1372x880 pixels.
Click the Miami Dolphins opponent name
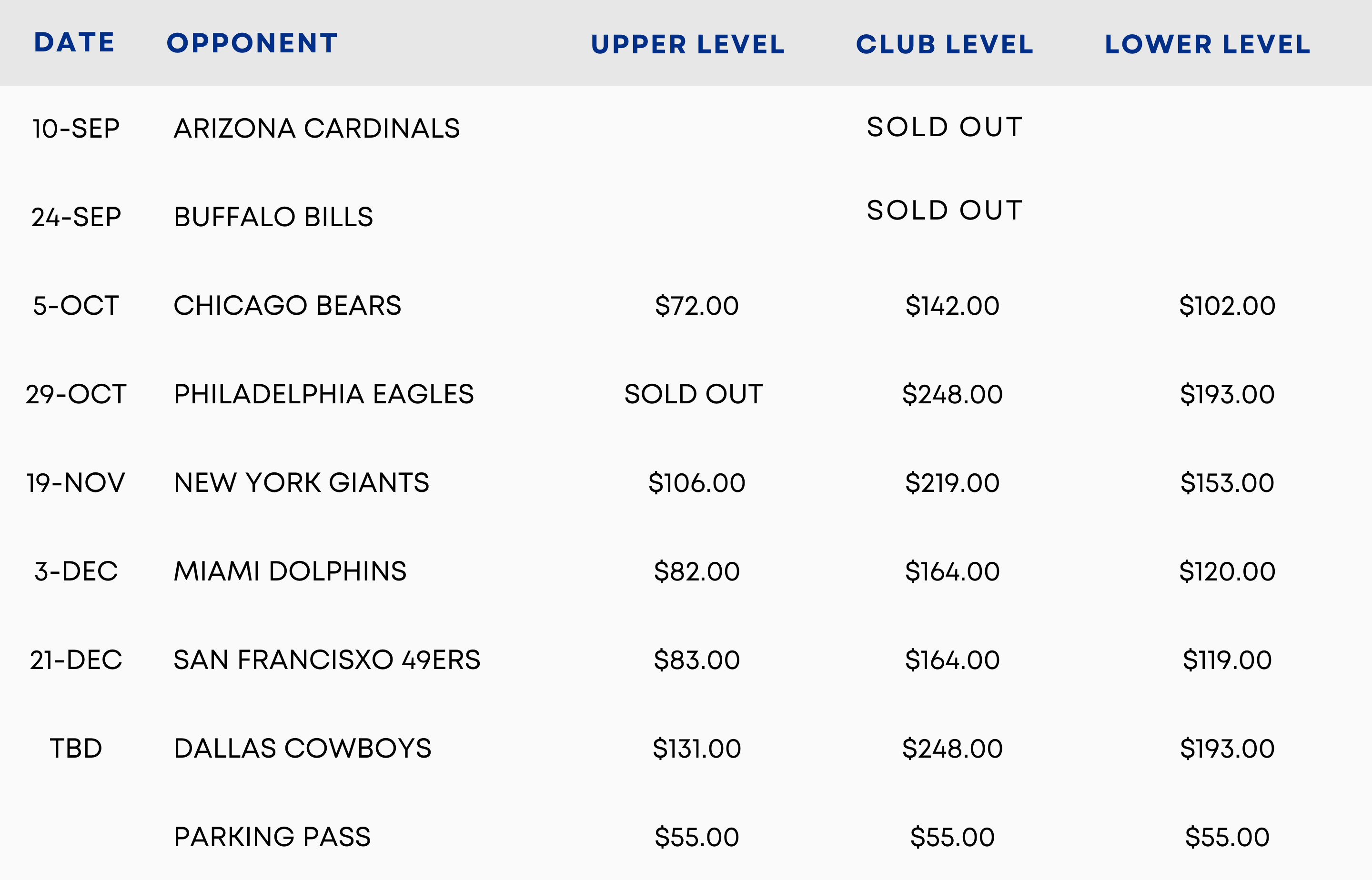pyautogui.click(x=290, y=571)
